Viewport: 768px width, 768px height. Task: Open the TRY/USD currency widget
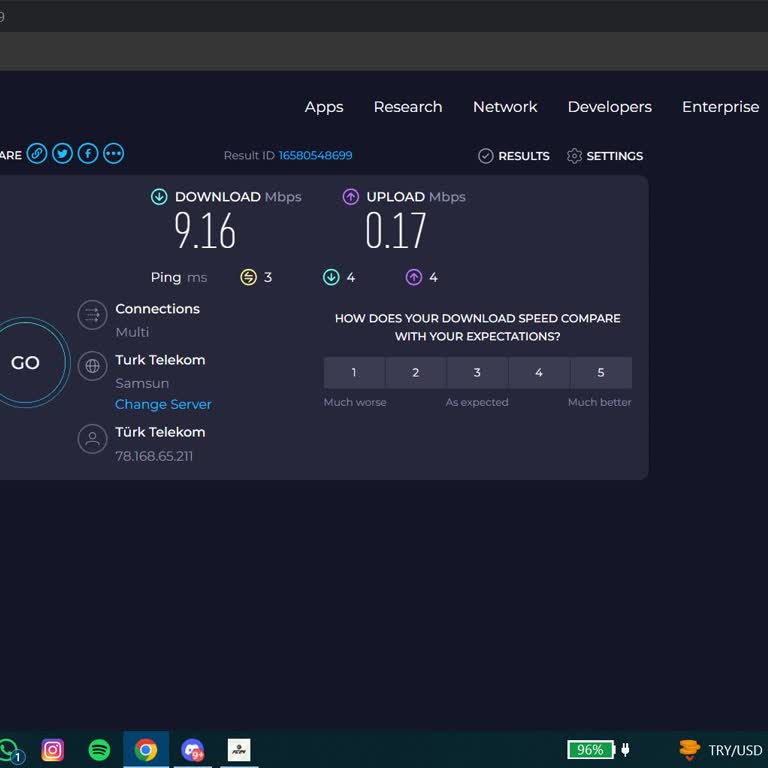[721, 750]
